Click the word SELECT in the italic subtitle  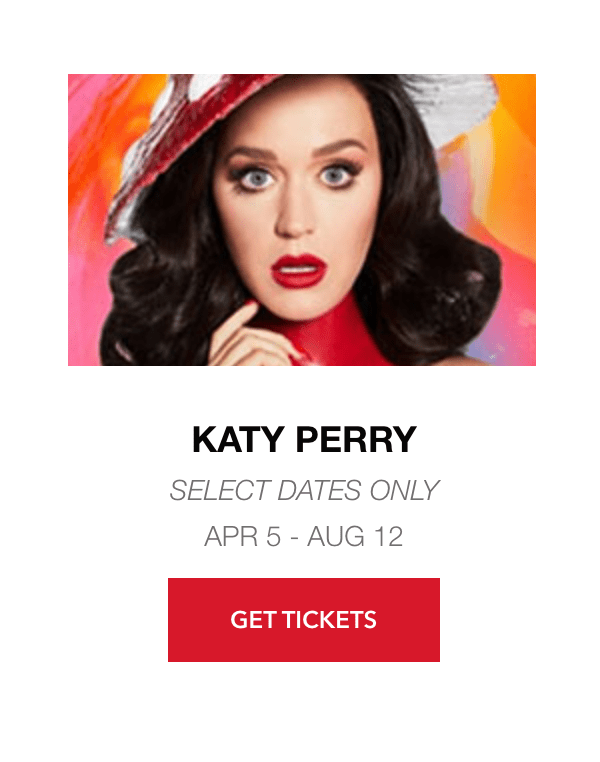coord(221,490)
